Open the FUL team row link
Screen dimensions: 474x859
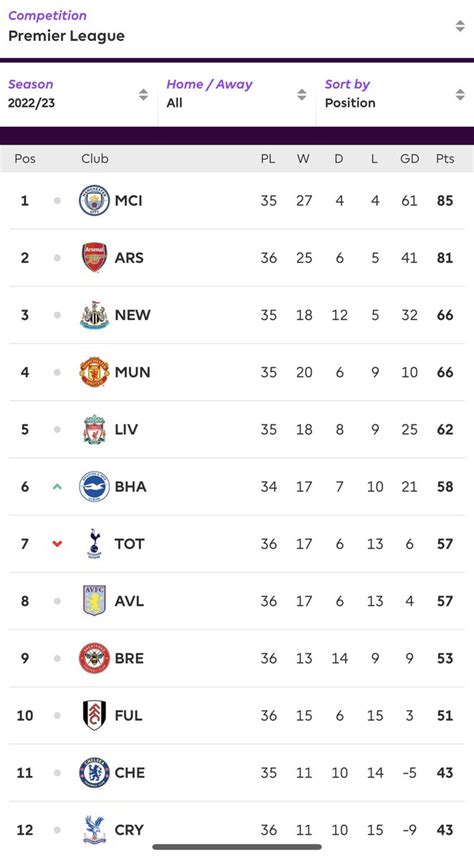pos(237,715)
